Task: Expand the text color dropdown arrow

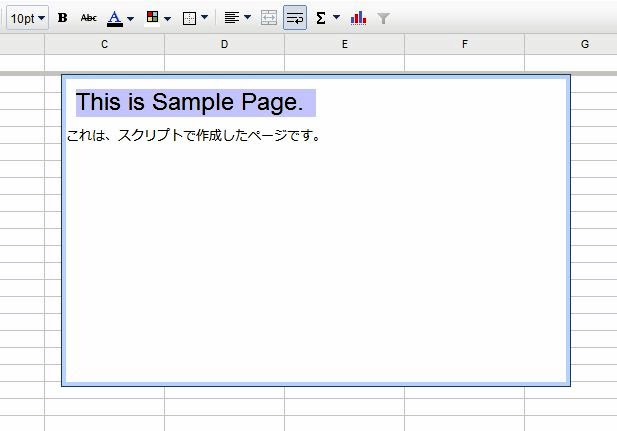Action: pyautogui.click(x=131, y=18)
